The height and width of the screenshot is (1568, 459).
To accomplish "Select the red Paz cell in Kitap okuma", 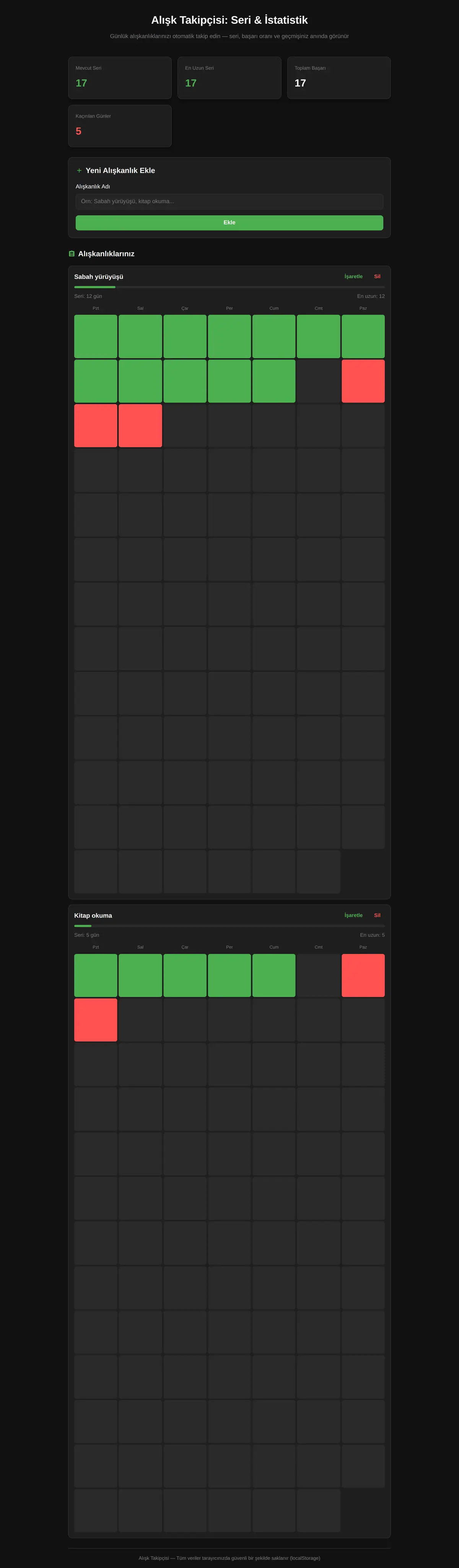I will click(x=363, y=975).
